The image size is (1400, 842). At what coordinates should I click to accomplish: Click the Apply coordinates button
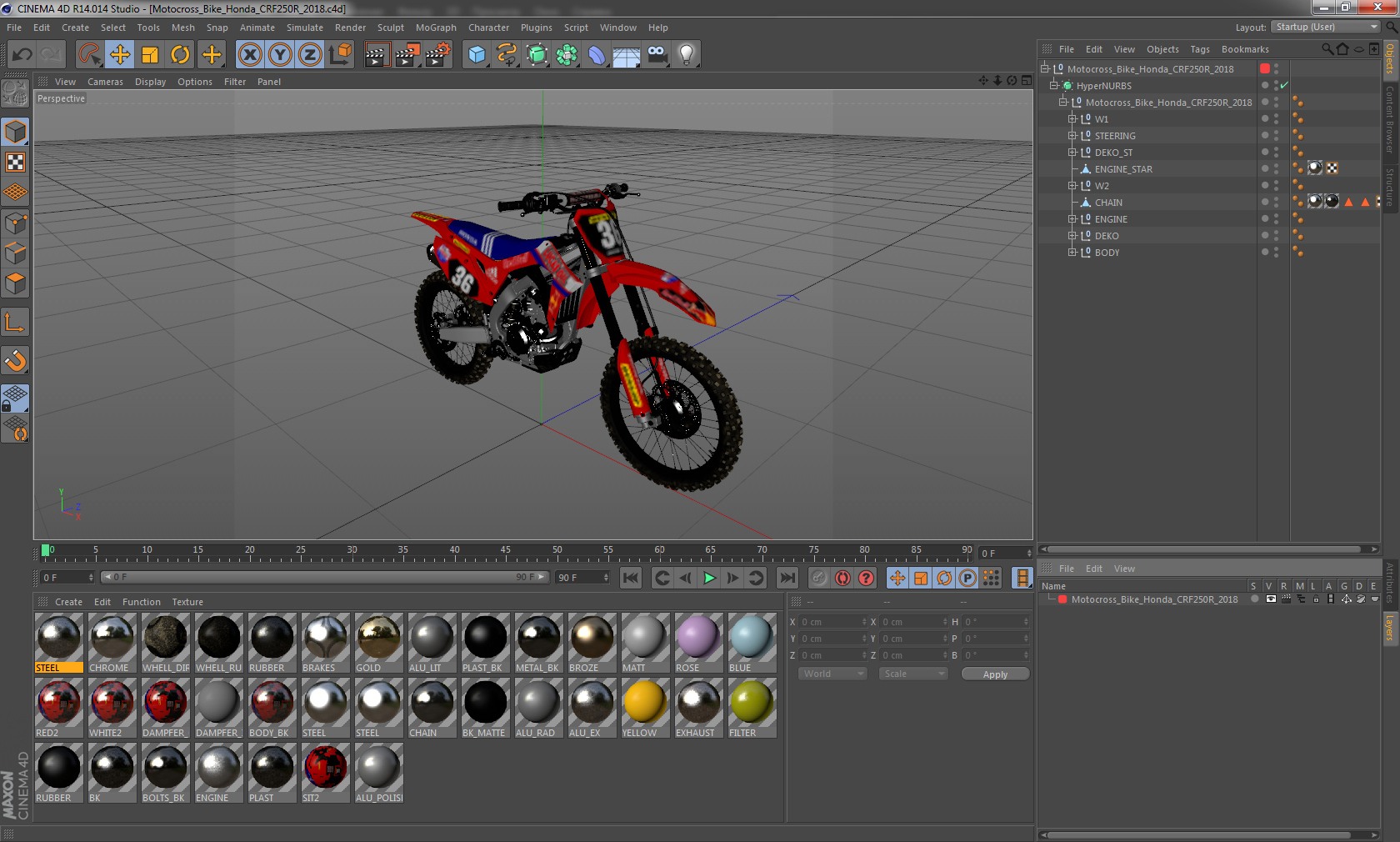pyautogui.click(x=995, y=674)
